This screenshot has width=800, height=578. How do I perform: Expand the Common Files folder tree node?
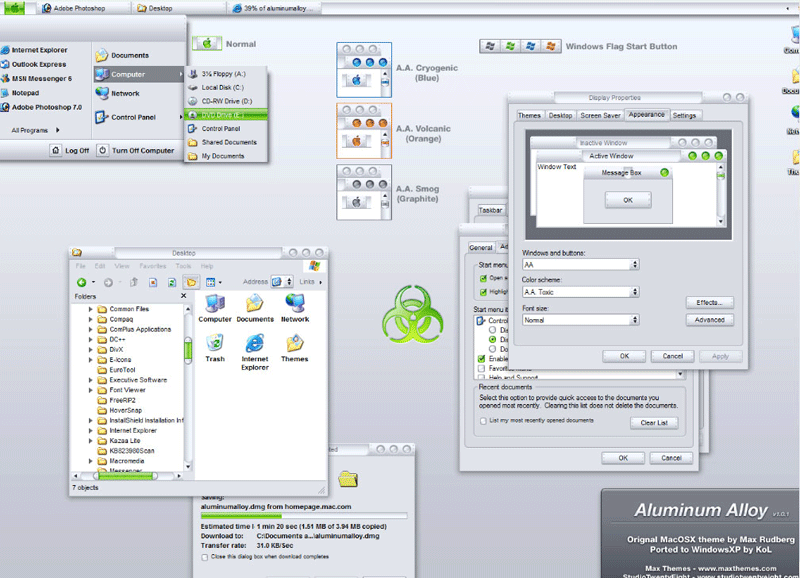point(90,309)
